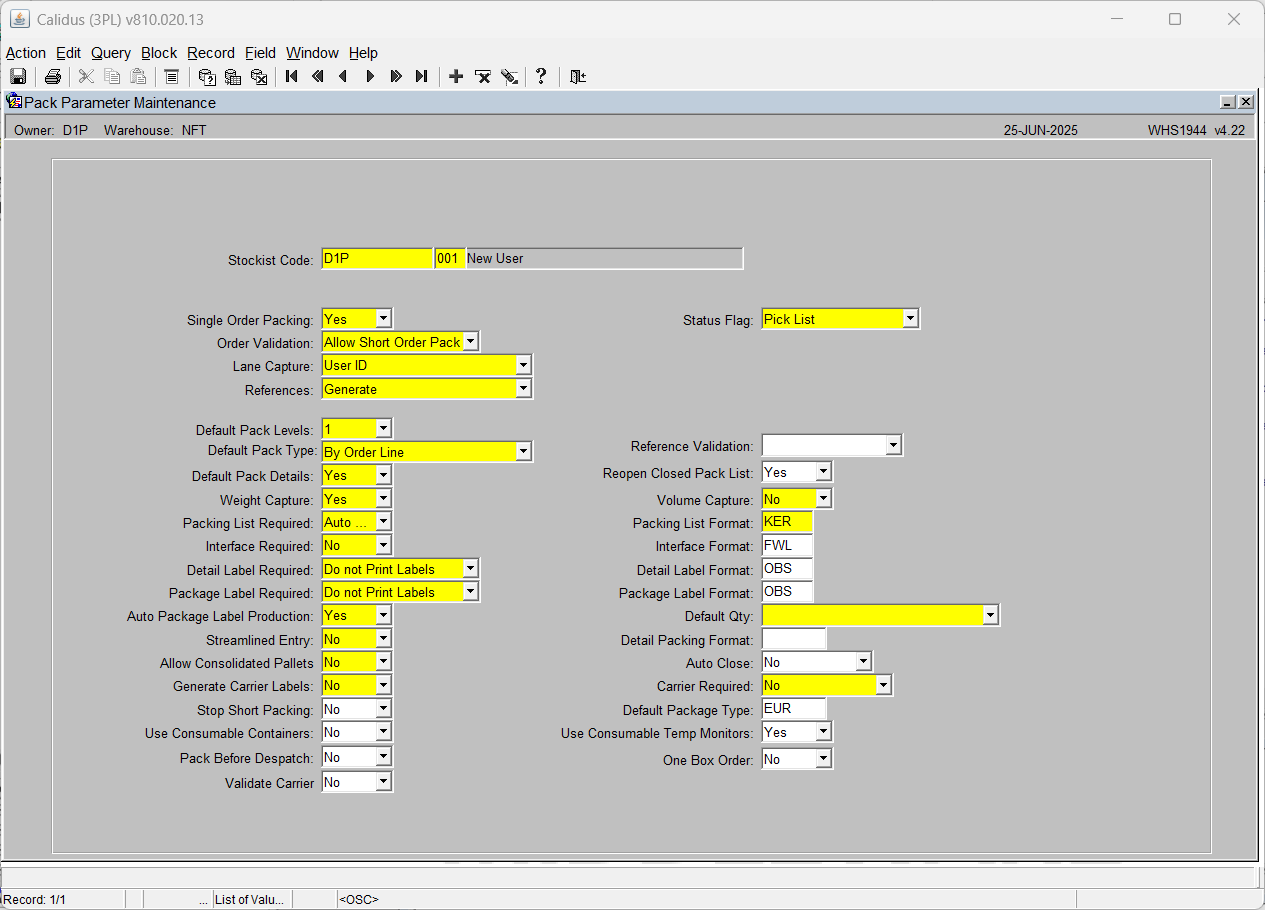Screen dimensions: 1265x910
Task: Click the Print icon in toolbar
Action: tap(53, 77)
